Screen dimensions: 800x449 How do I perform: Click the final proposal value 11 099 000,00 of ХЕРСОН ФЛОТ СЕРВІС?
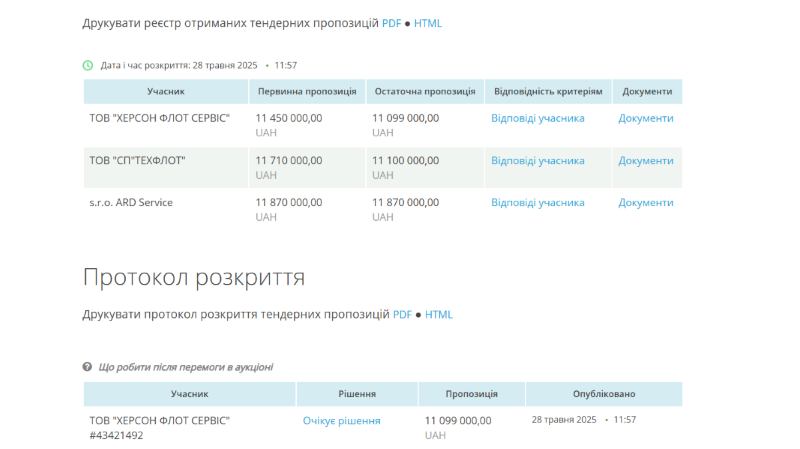coord(406,118)
